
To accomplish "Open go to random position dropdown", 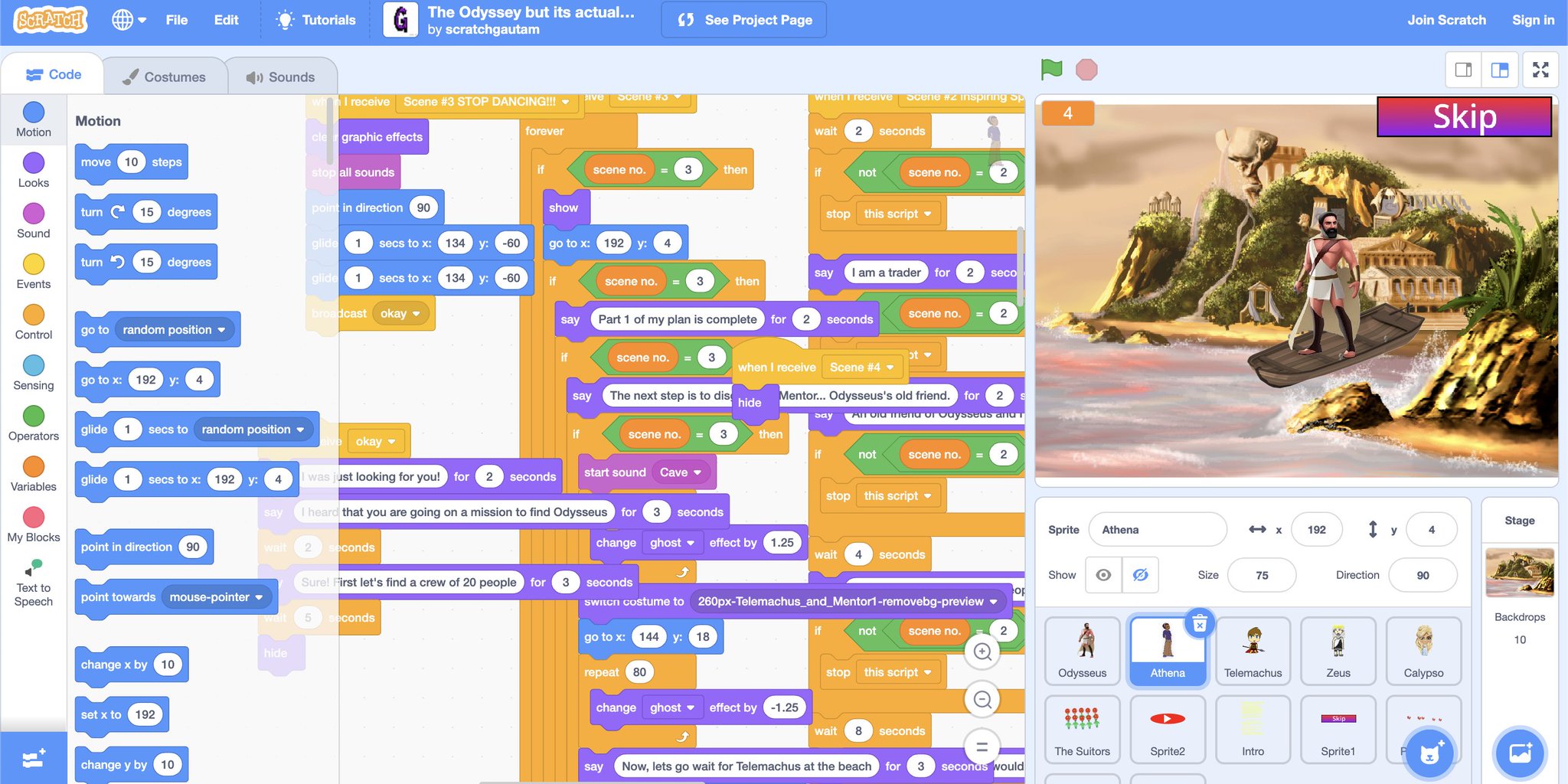I will [174, 330].
